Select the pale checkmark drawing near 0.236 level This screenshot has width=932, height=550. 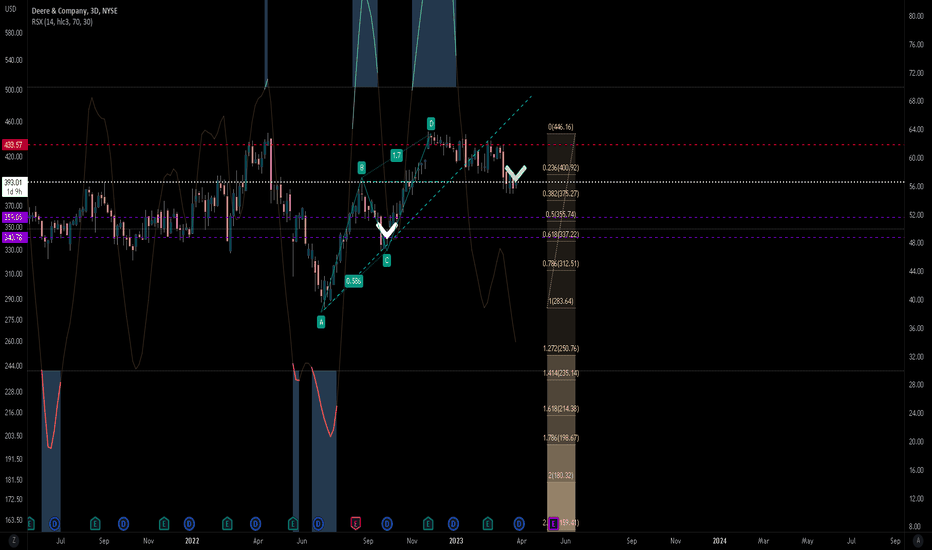(x=515, y=173)
